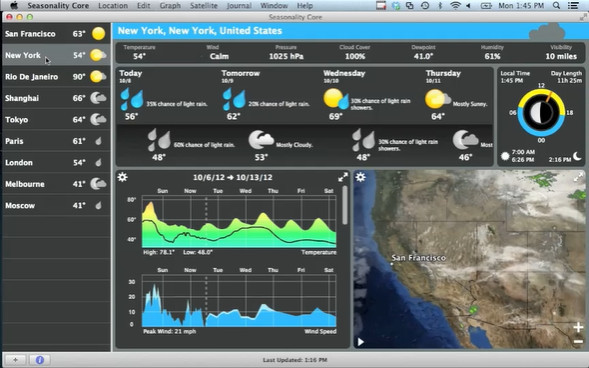Viewport: 589px width, 368px height.
Task: Click the Humidity 61% reading
Action: click(492, 53)
